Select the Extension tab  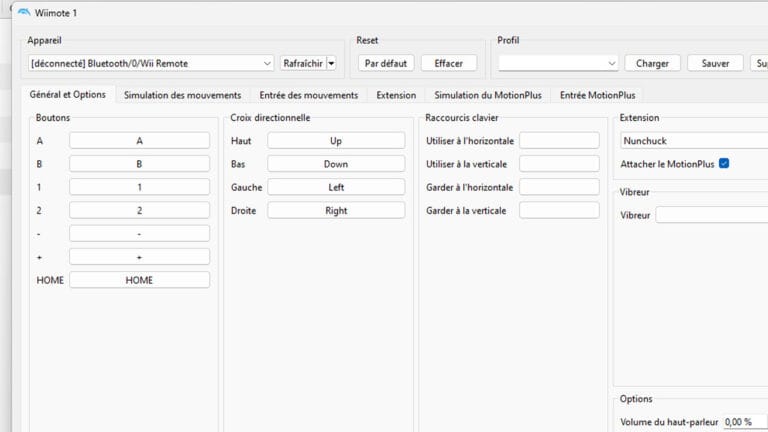396,95
